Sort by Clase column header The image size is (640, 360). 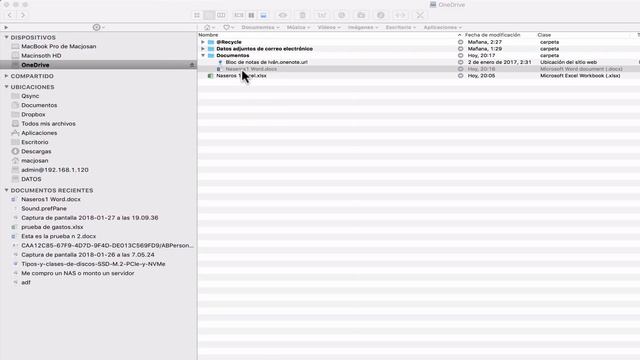pyautogui.click(x=544, y=35)
